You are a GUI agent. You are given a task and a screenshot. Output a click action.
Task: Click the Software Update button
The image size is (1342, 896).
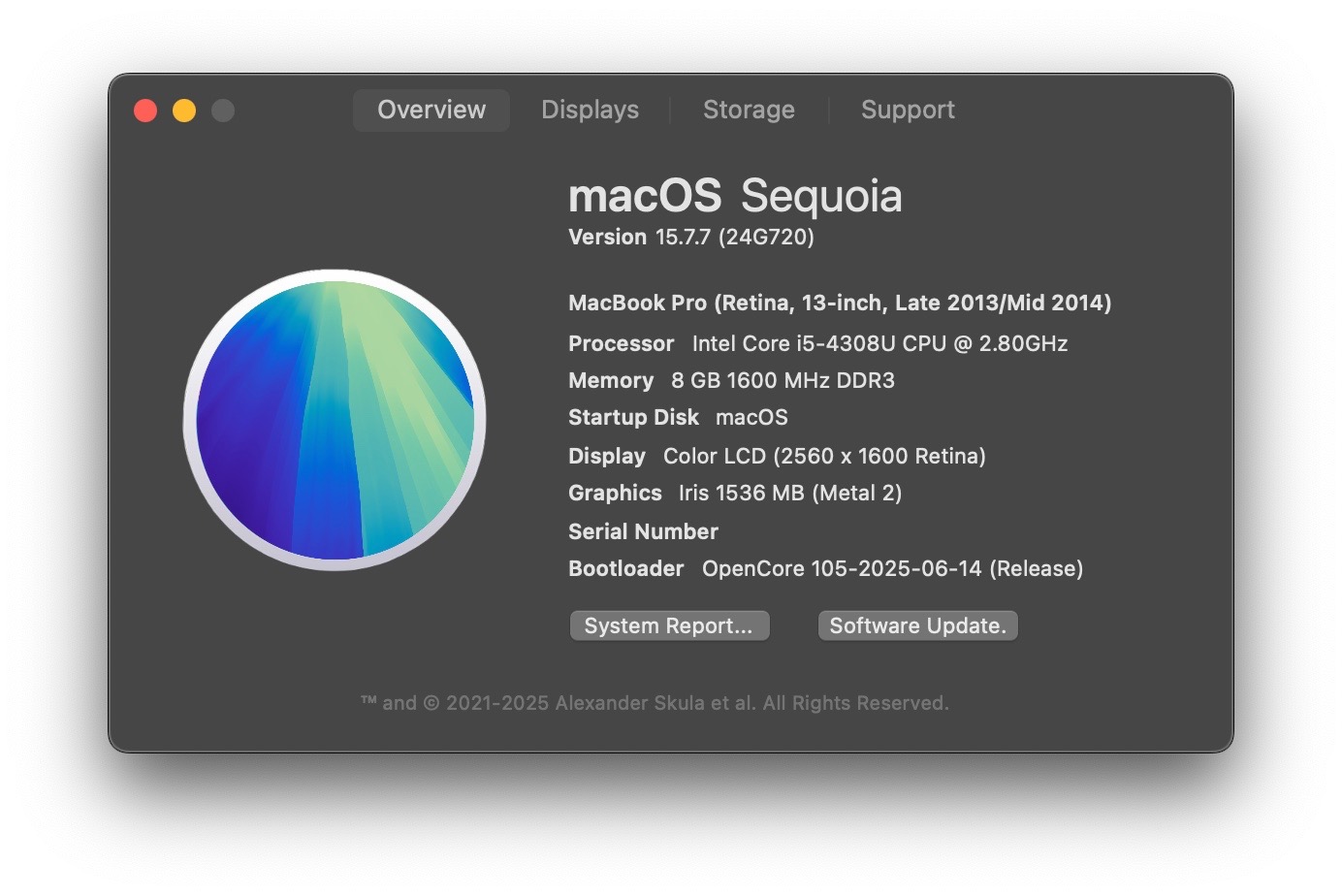click(x=918, y=626)
